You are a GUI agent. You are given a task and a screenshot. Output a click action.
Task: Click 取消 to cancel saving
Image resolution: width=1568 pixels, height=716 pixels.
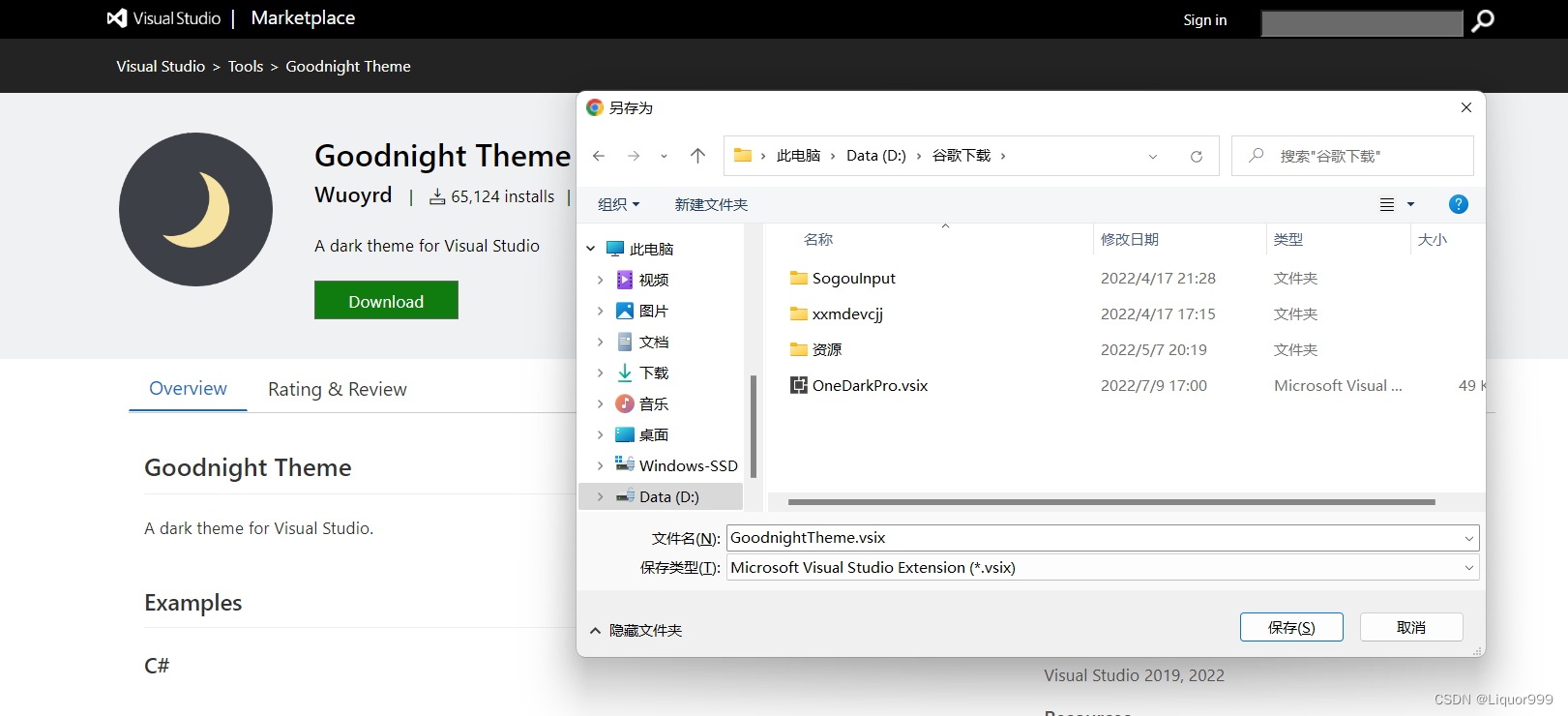click(x=1411, y=627)
